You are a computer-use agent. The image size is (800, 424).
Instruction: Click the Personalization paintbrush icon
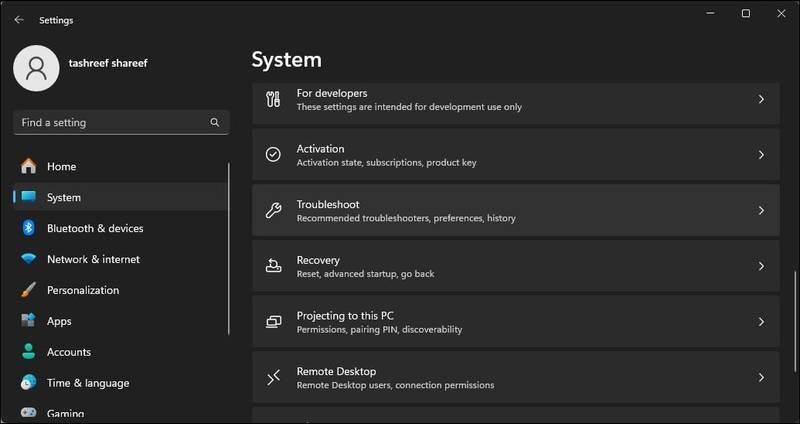pyautogui.click(x=28, y=290)
